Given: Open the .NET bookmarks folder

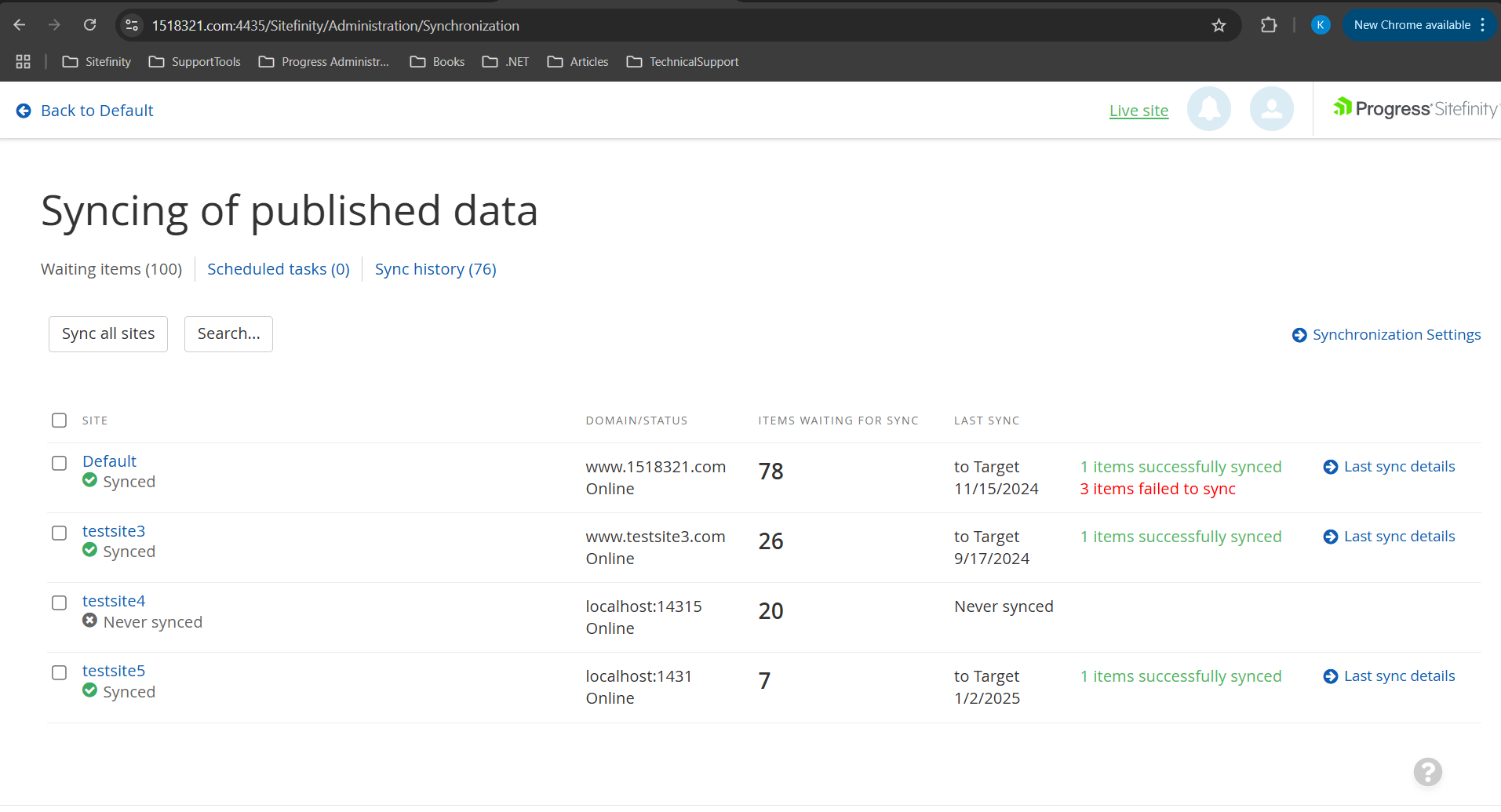Looking at the screenshot, I should click(x=505, y=61).
